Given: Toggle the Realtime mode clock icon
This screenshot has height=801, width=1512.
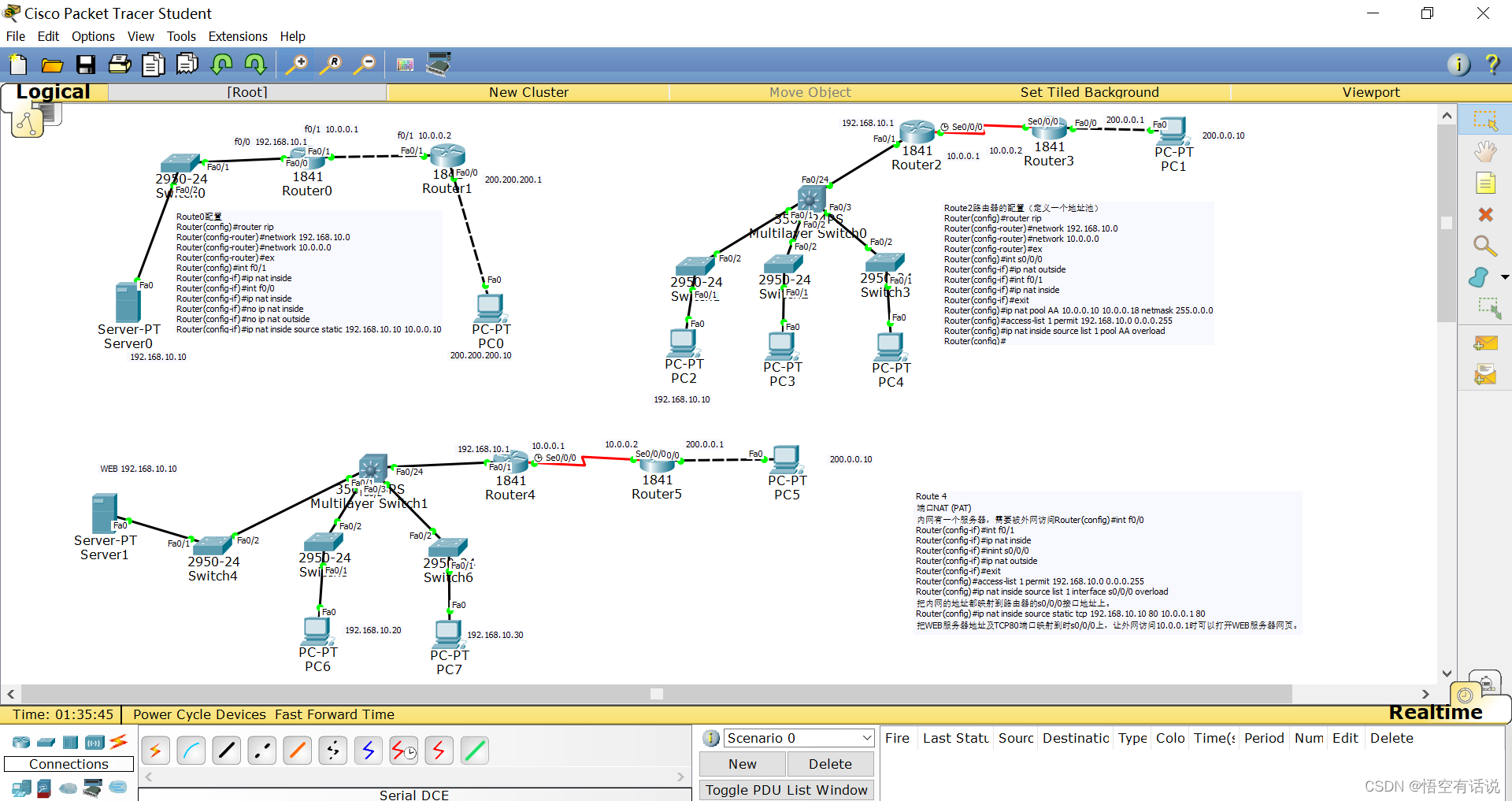Looking at the screenshot, I should pyautogui.click(x=1464, y=695).
